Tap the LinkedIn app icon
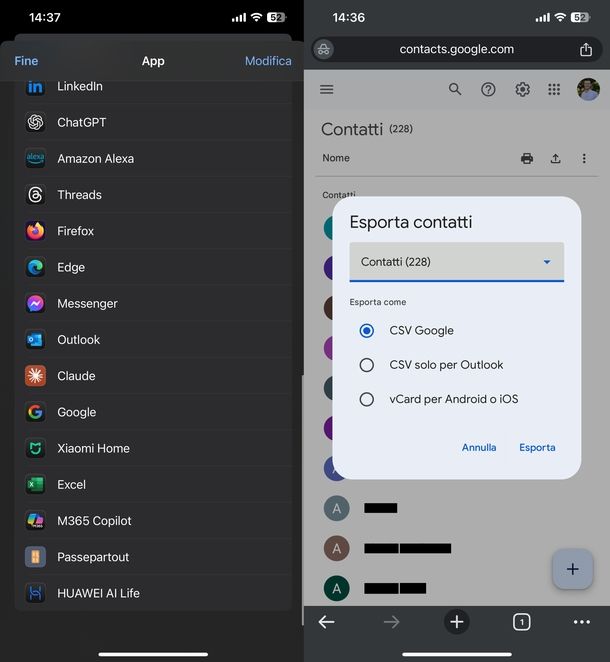The image size is (610, 662). click(x=35, y=87)
